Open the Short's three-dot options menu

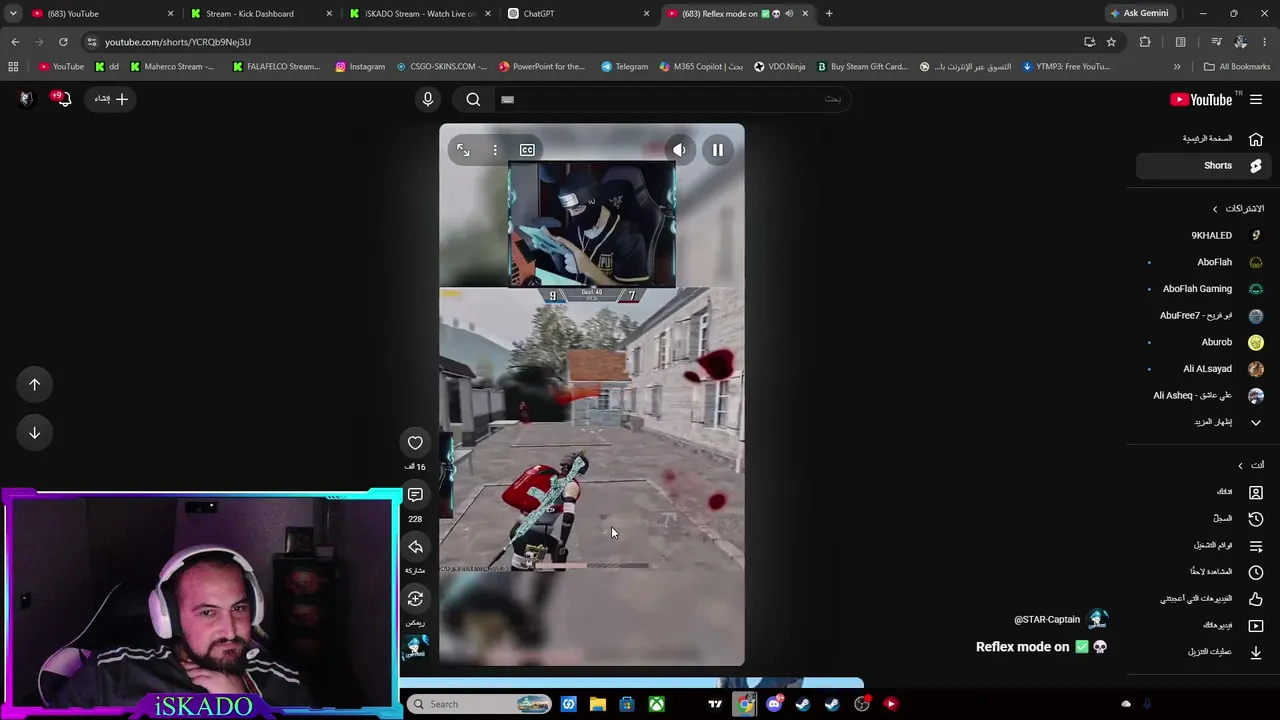click(x=495, y=150)
